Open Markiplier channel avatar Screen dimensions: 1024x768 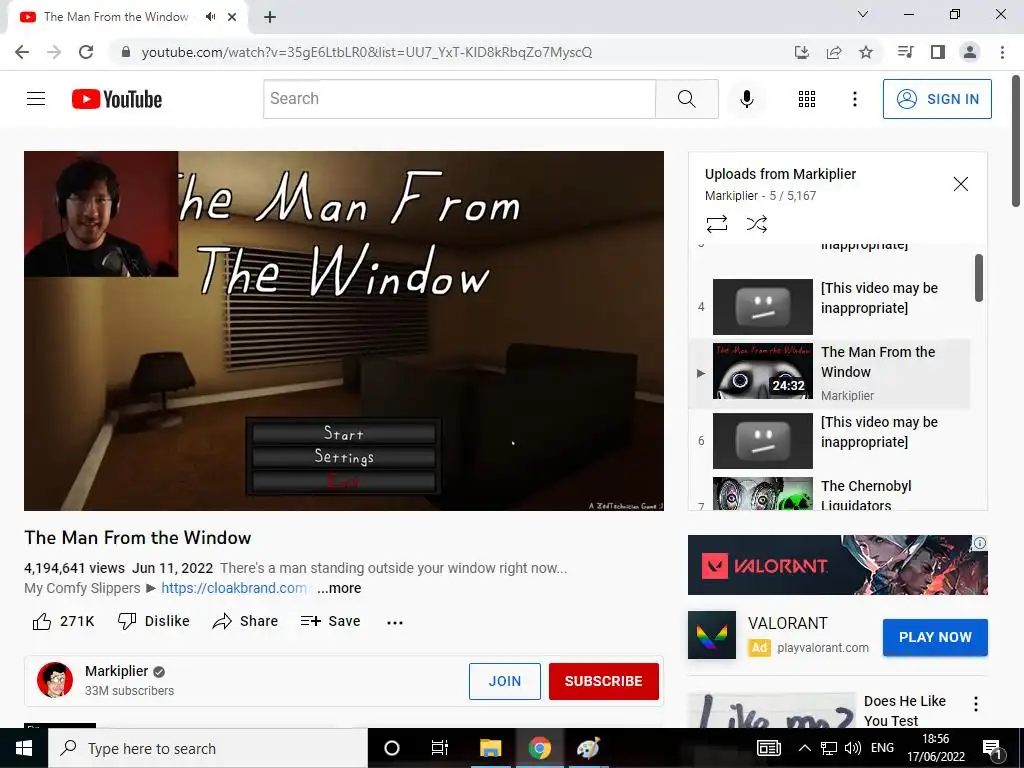[x=55, y=680]
